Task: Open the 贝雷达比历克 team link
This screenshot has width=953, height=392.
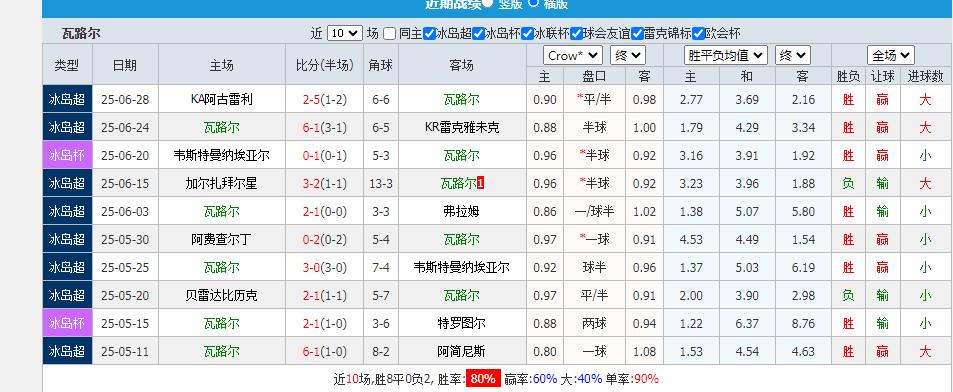Action: coord(221,295)
